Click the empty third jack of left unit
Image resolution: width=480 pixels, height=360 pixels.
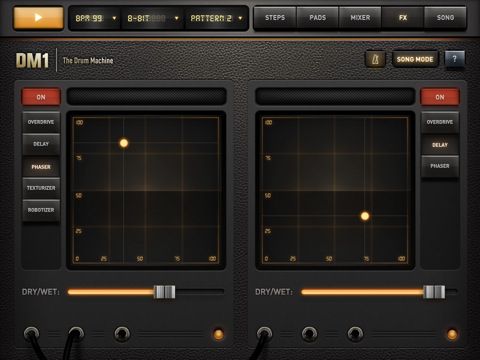pyautogui.click(x=122, y=334)
